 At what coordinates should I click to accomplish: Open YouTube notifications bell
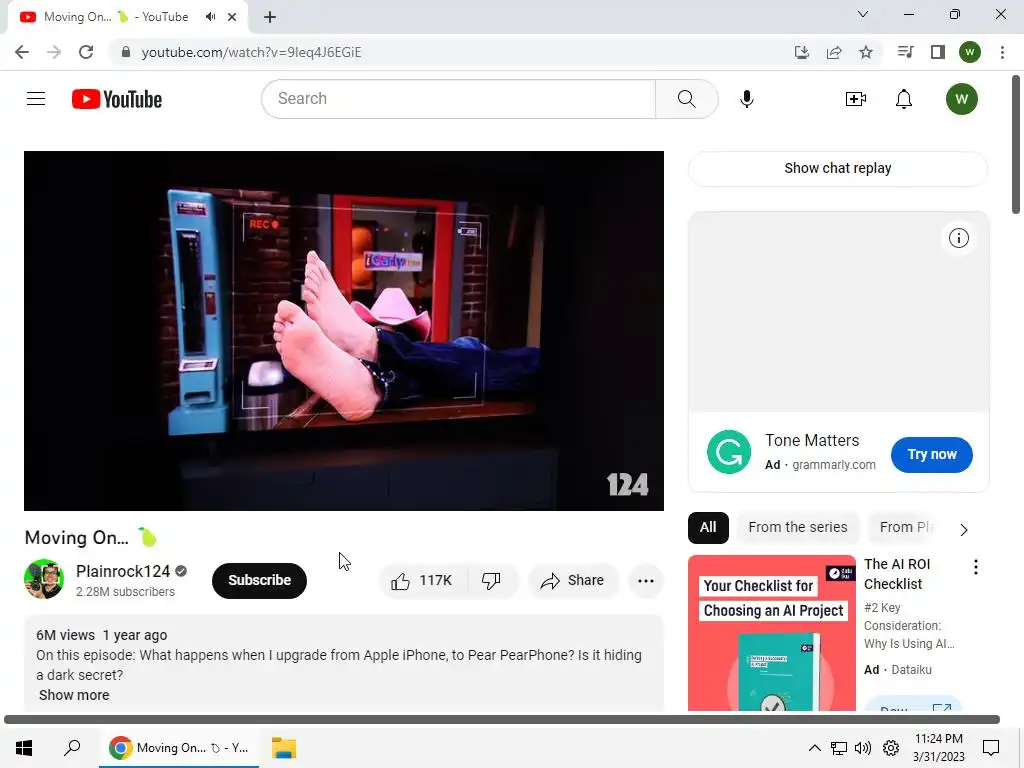[x=904, y=99]
